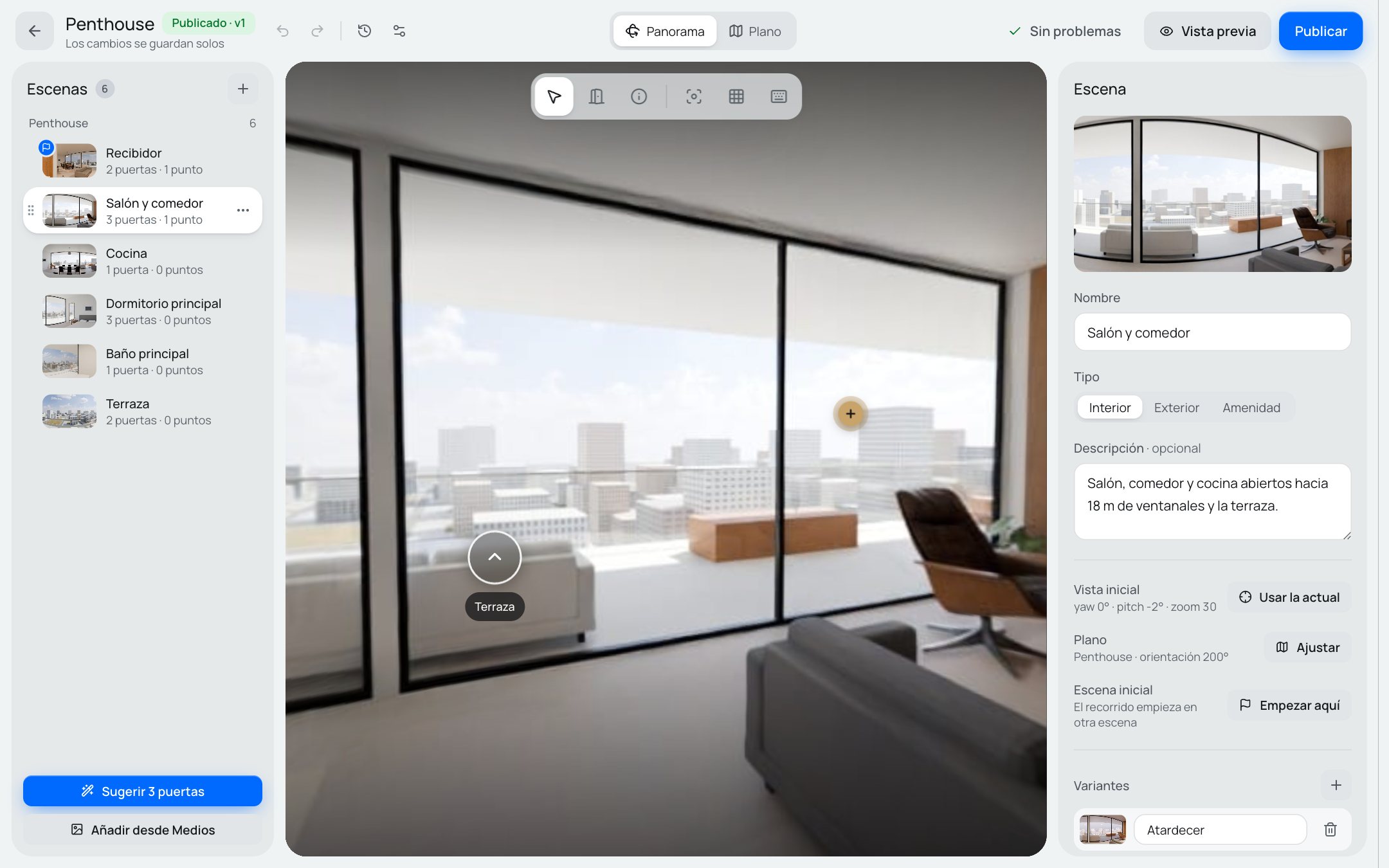Open the Cocina scene

tap(143, 261)
